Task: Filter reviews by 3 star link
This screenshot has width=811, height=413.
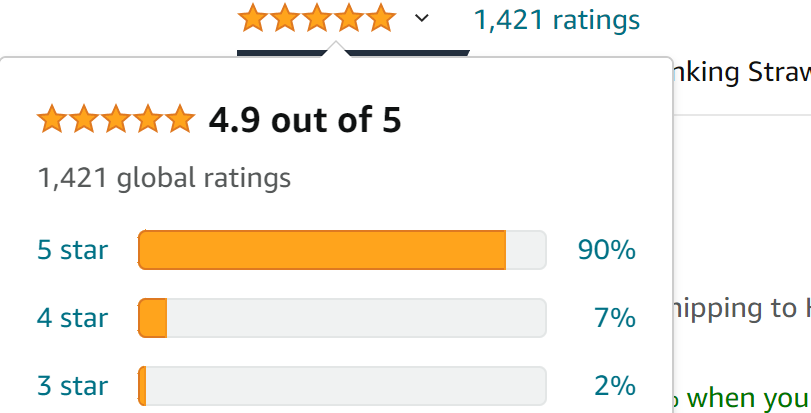Action: [72, 386]
